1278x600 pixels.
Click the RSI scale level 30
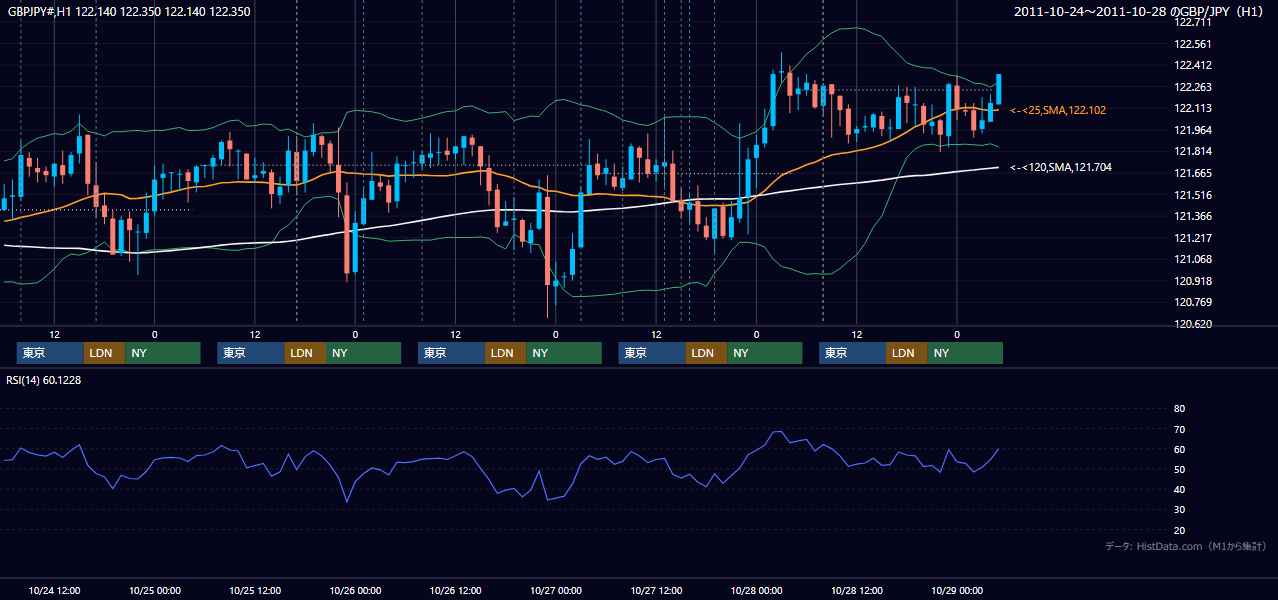1179,510
